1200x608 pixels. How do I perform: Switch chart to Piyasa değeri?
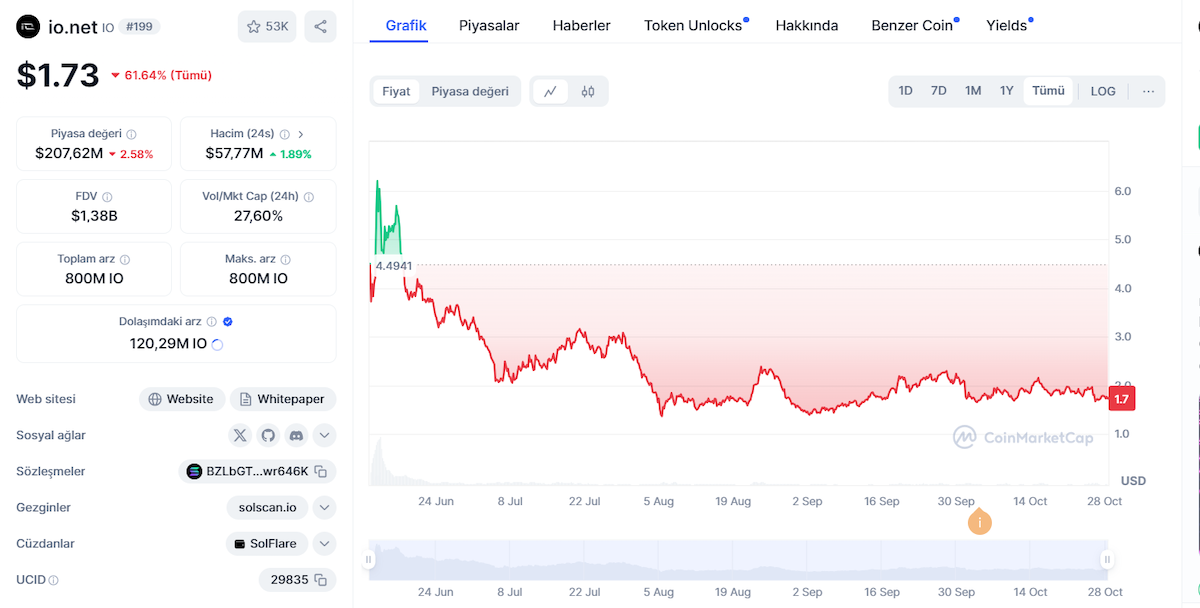(x=470, y=91)
